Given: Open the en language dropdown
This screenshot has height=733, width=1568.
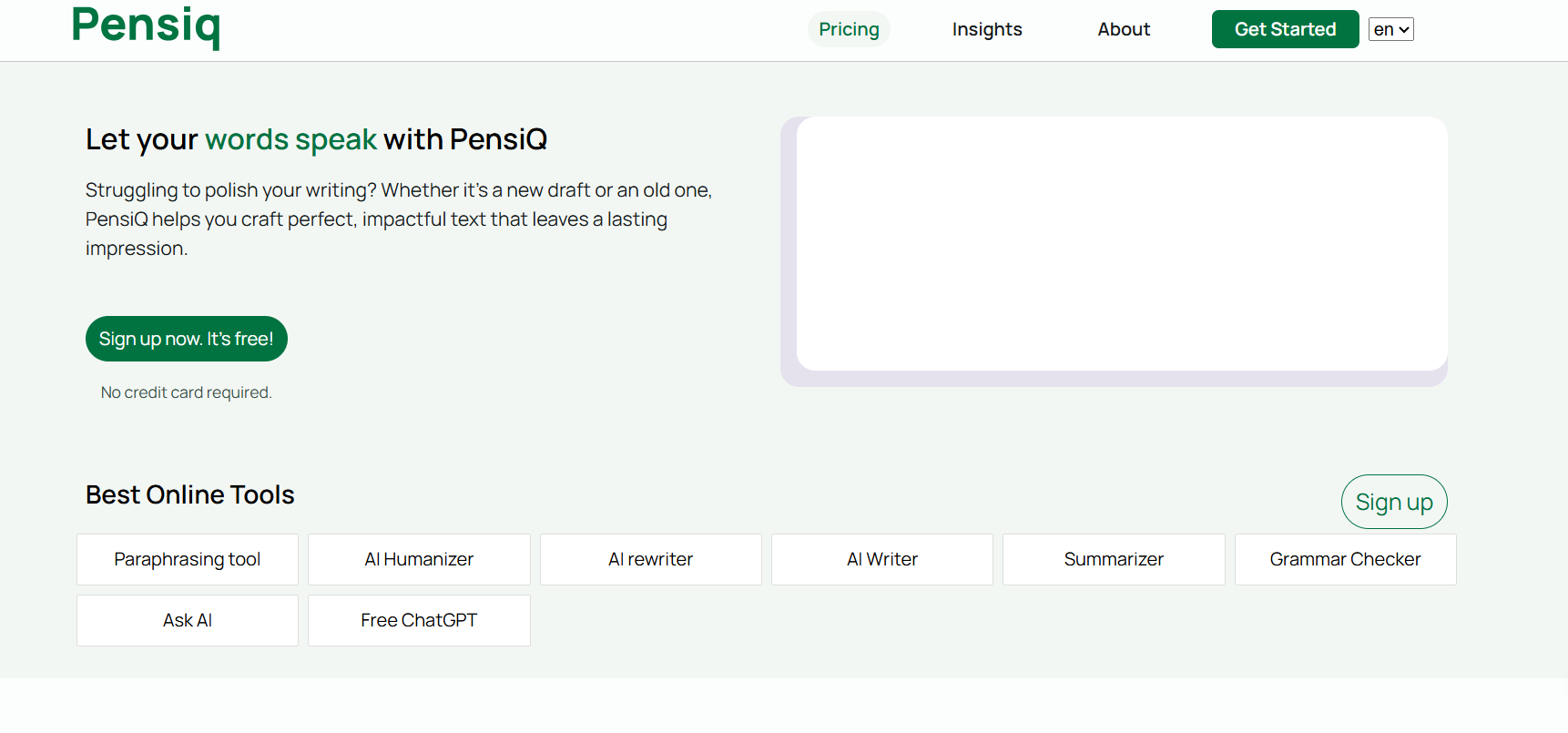Looking at the screenshot, I should coord(1390,29).
